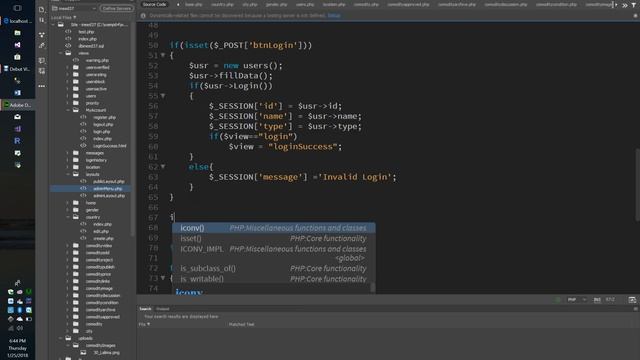Click the Setup link in info bar
Screen dimensions: 640x360
(334, 16)
